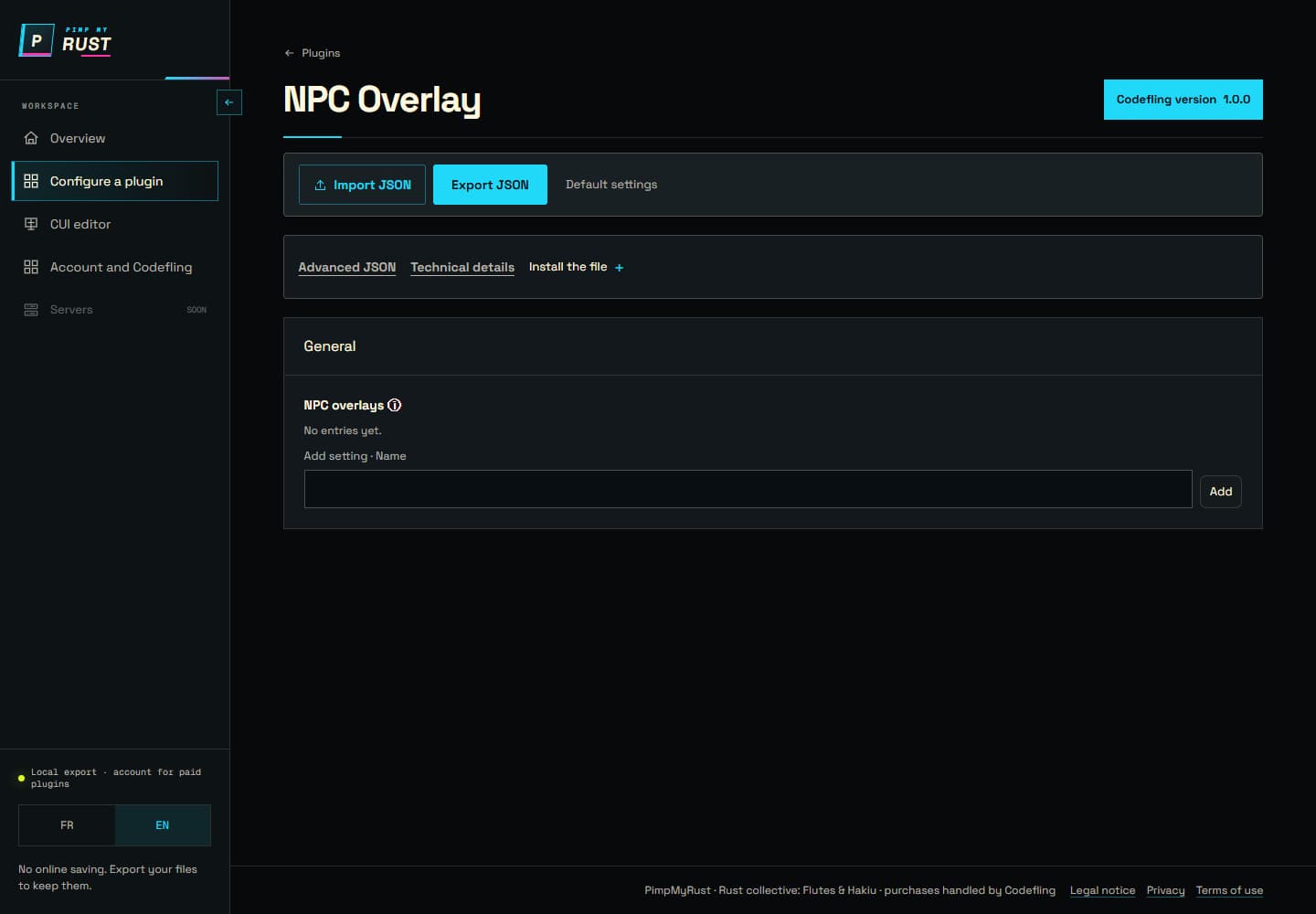The width and height of the screenshot is (1316, 914).
Task: Select Configure a plugin menu item
Action: click(x=114, y=181)
